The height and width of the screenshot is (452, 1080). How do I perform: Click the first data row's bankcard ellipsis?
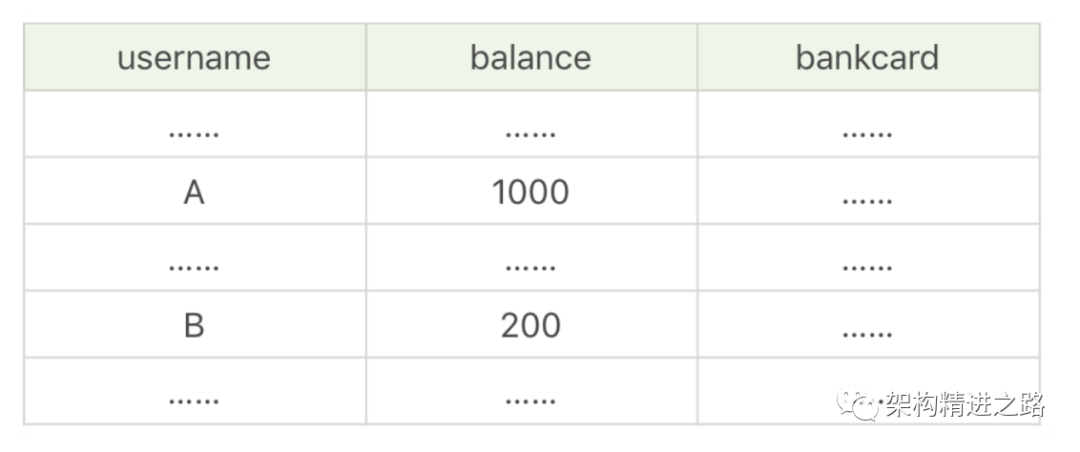[867, 130]
